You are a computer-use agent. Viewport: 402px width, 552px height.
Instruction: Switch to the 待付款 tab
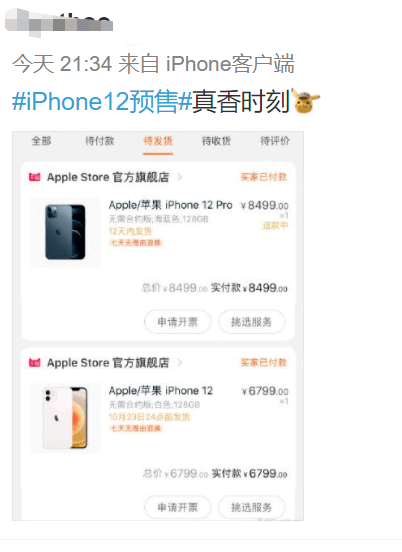tap(100, 141)
